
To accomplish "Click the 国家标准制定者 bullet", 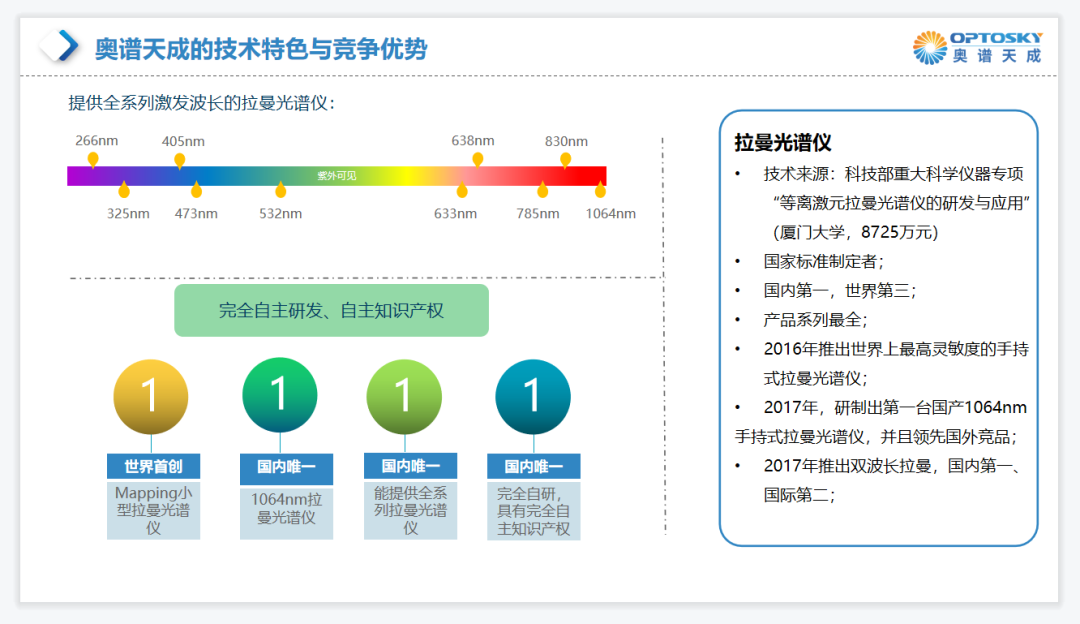I will coord(824,262).
